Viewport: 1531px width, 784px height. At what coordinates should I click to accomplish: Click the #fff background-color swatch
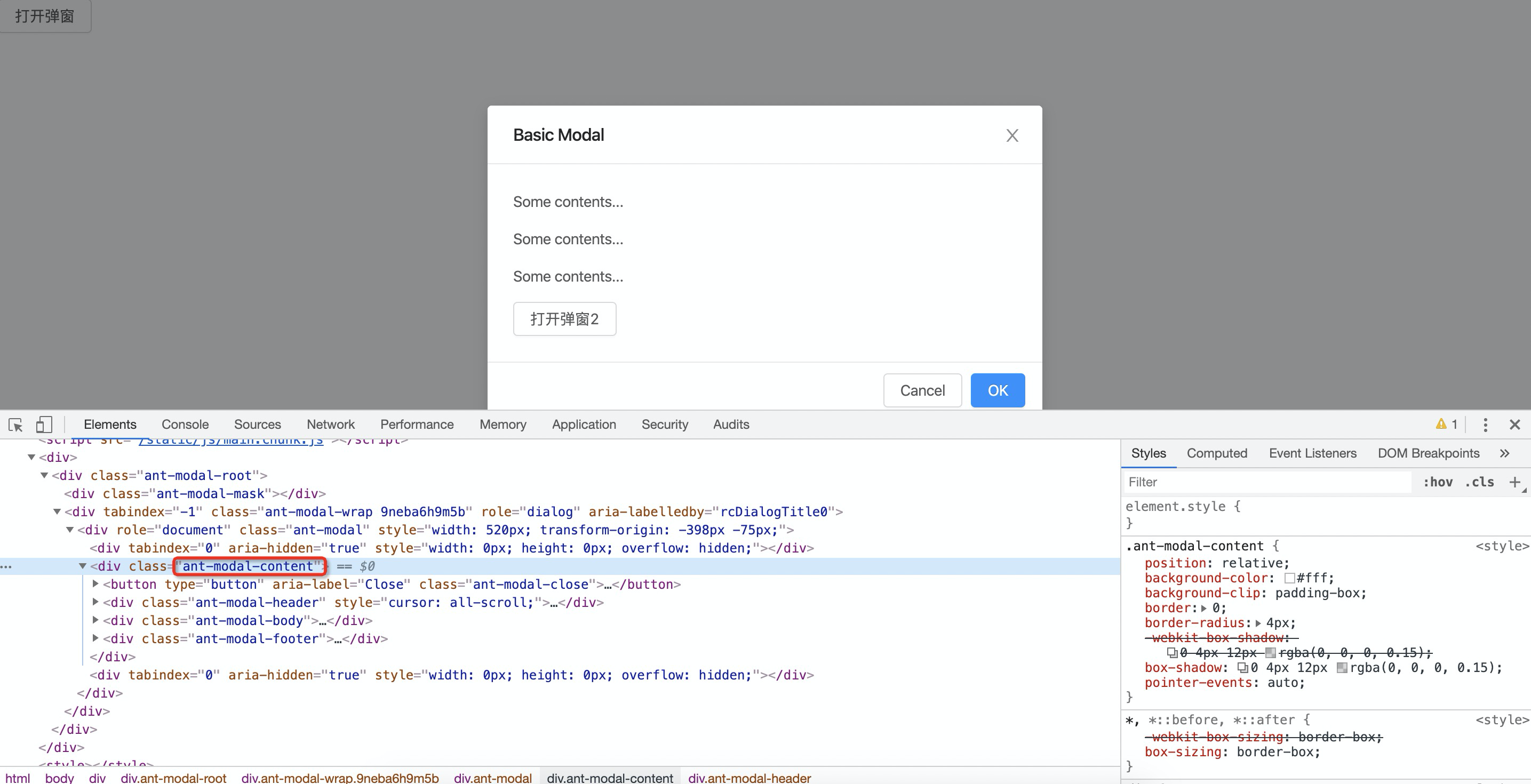[x=1289, y=578]
